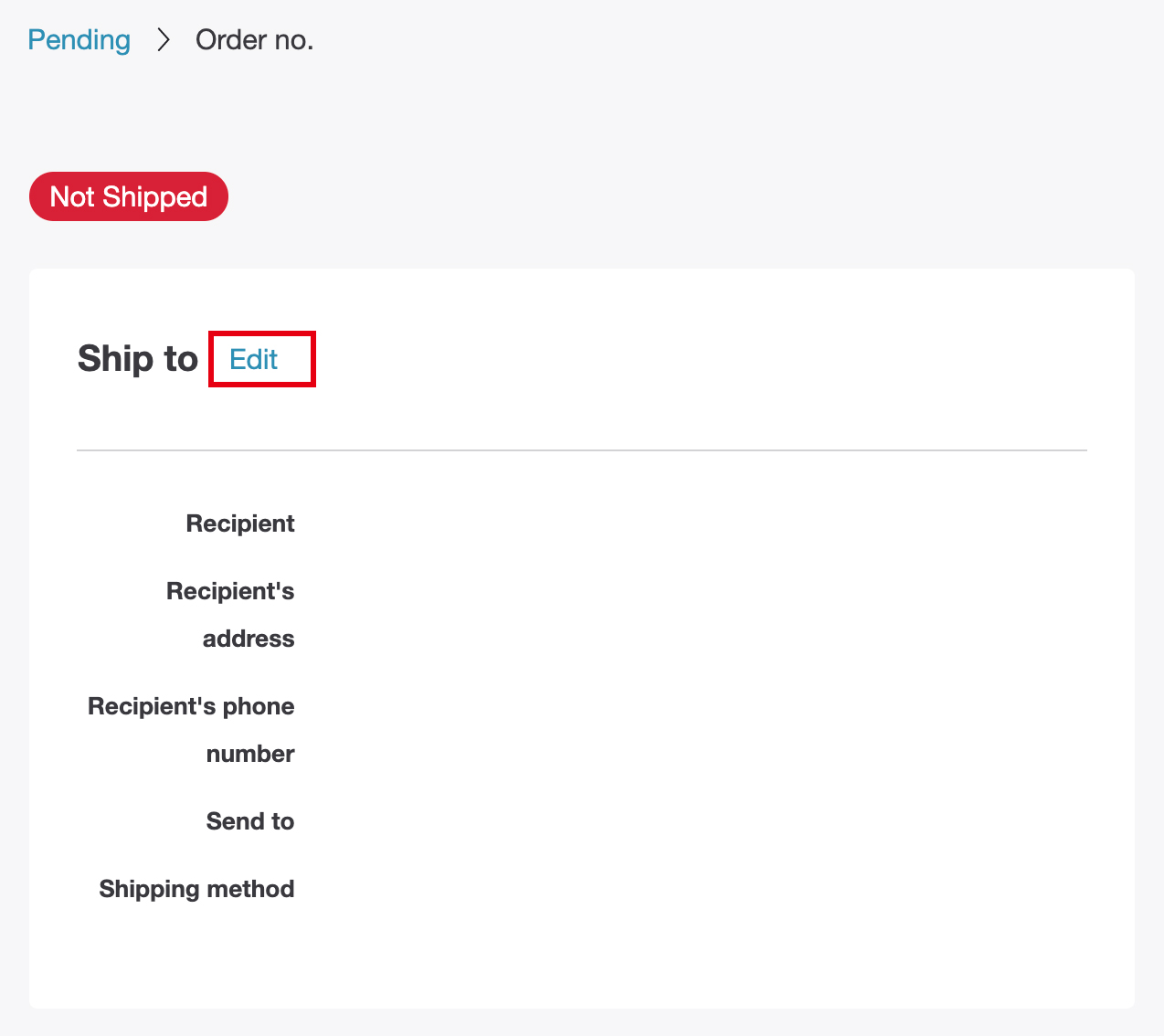
Task: Select the Ship to heading
Action: point(137,359)
